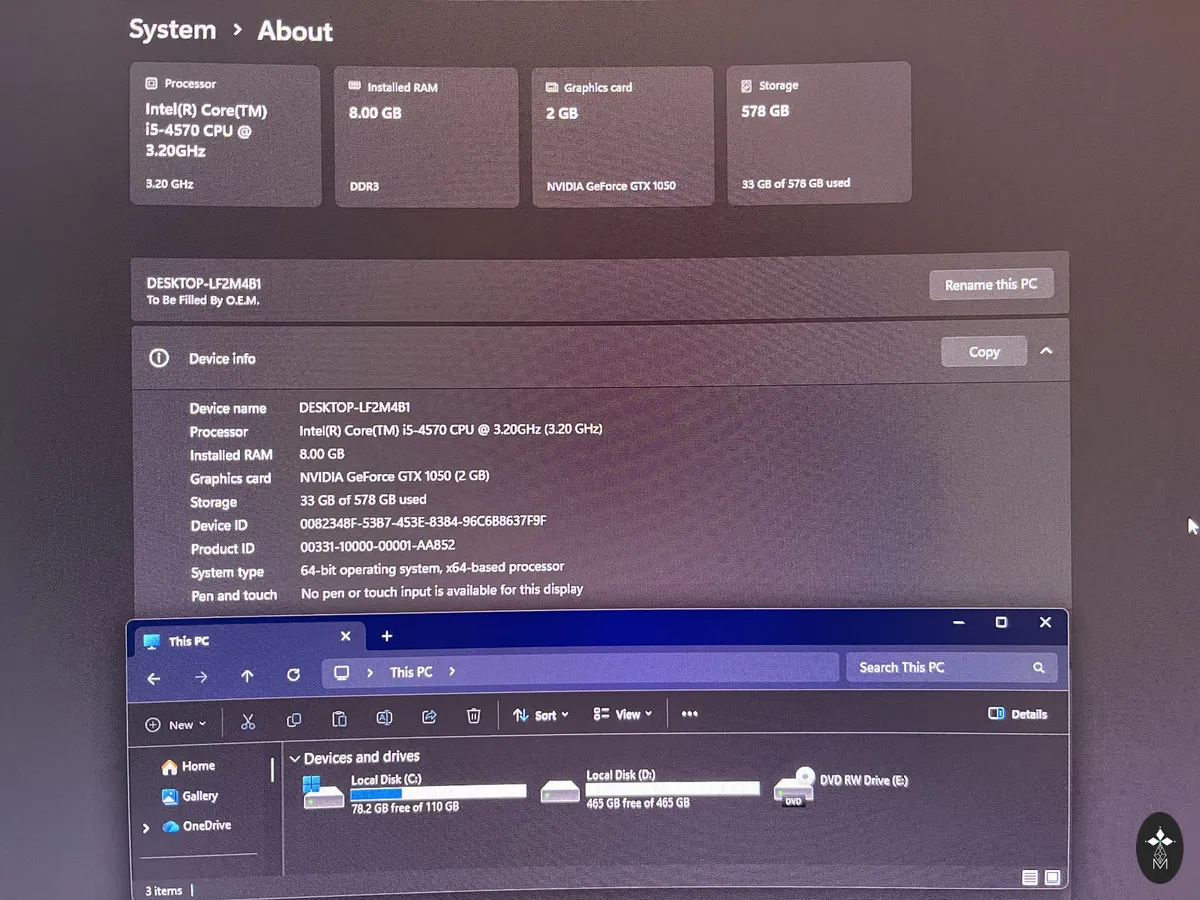This screenshot has width=1200, height=900.
Task: Click the navigation pane scrollbar
Action: click(x=272, y=769)
